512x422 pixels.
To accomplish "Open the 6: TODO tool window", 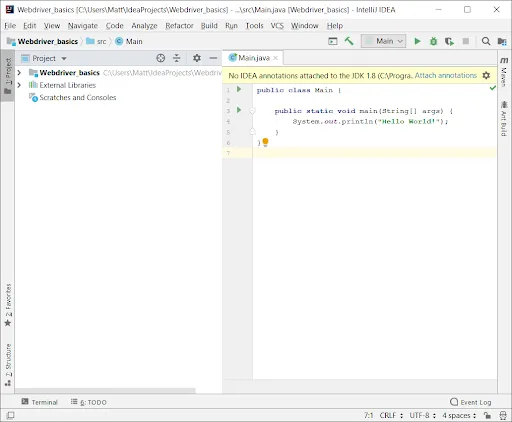I will tap(89, 402).
